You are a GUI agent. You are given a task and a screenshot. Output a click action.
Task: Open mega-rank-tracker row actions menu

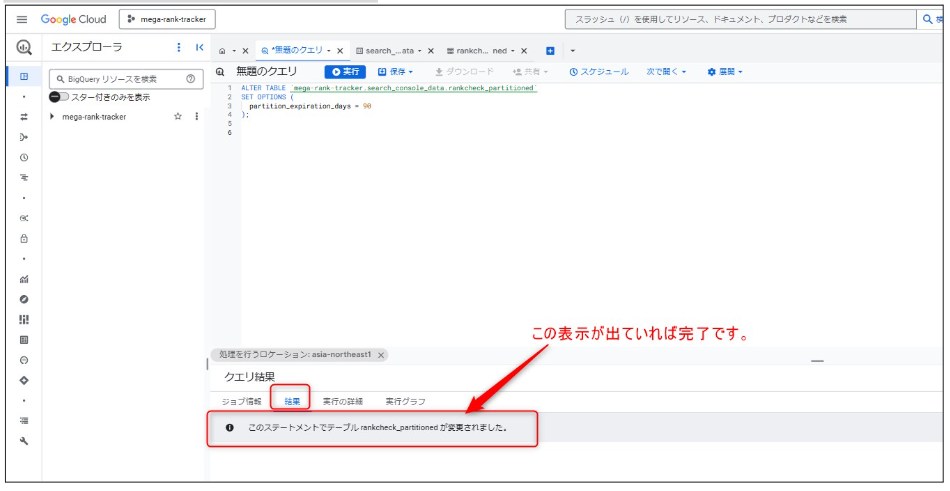point(196,116)
